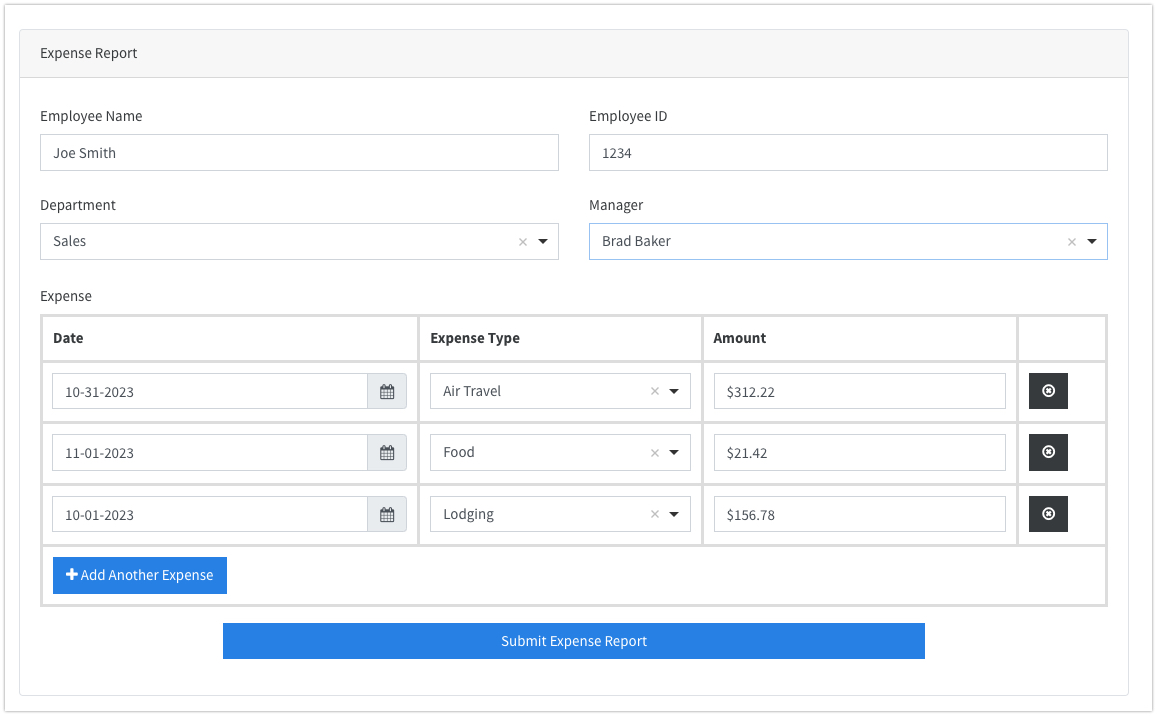Viewport: 1157px width, 716px height.
Task: Delete the Food expense row
Action: (1048, 453)
